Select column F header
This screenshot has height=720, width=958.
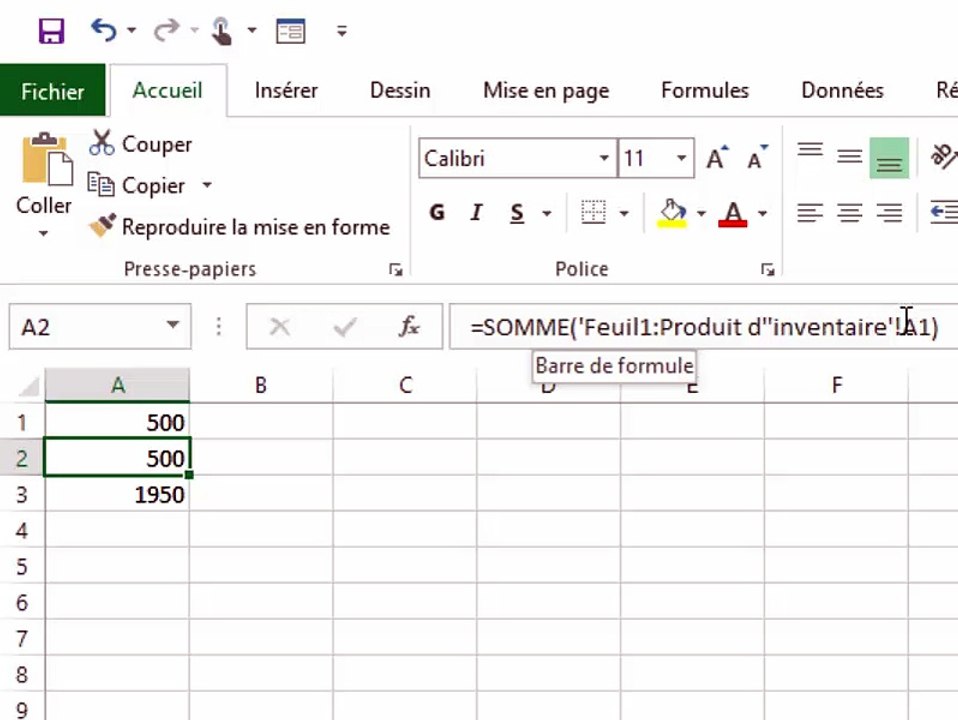836,385
